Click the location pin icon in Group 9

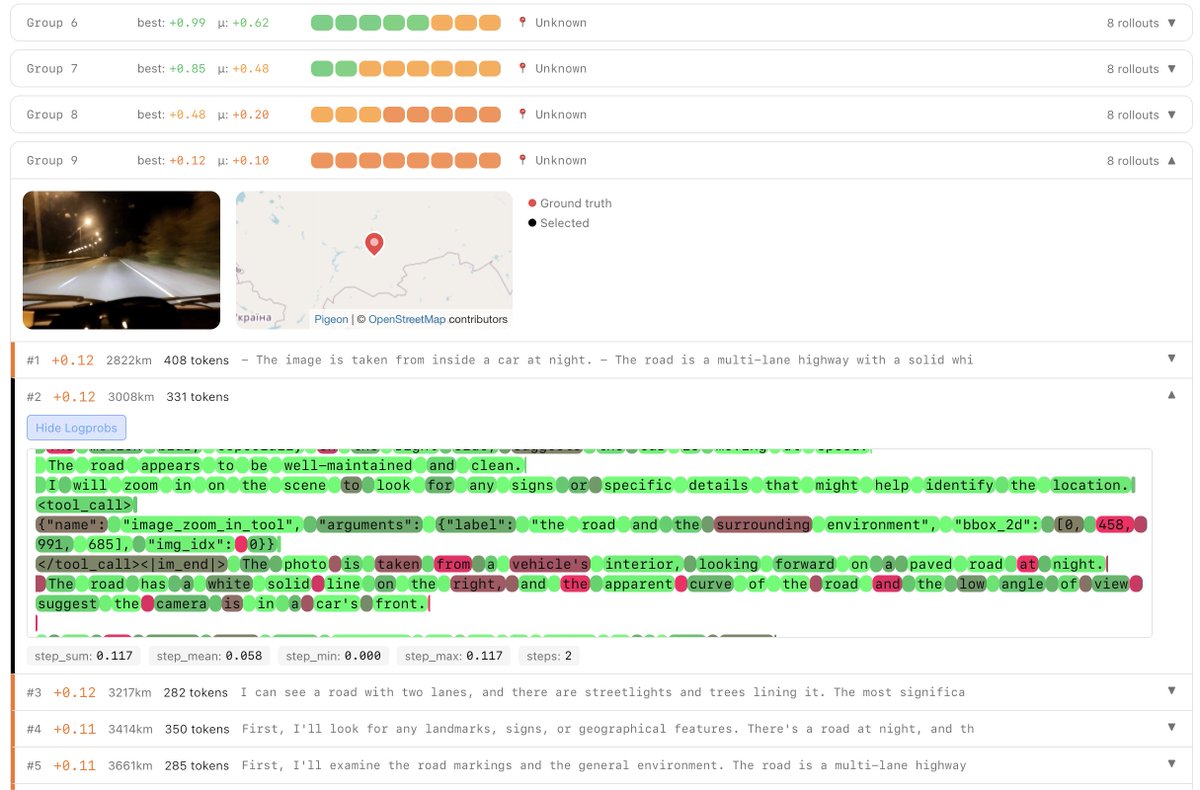coord(522,161)
